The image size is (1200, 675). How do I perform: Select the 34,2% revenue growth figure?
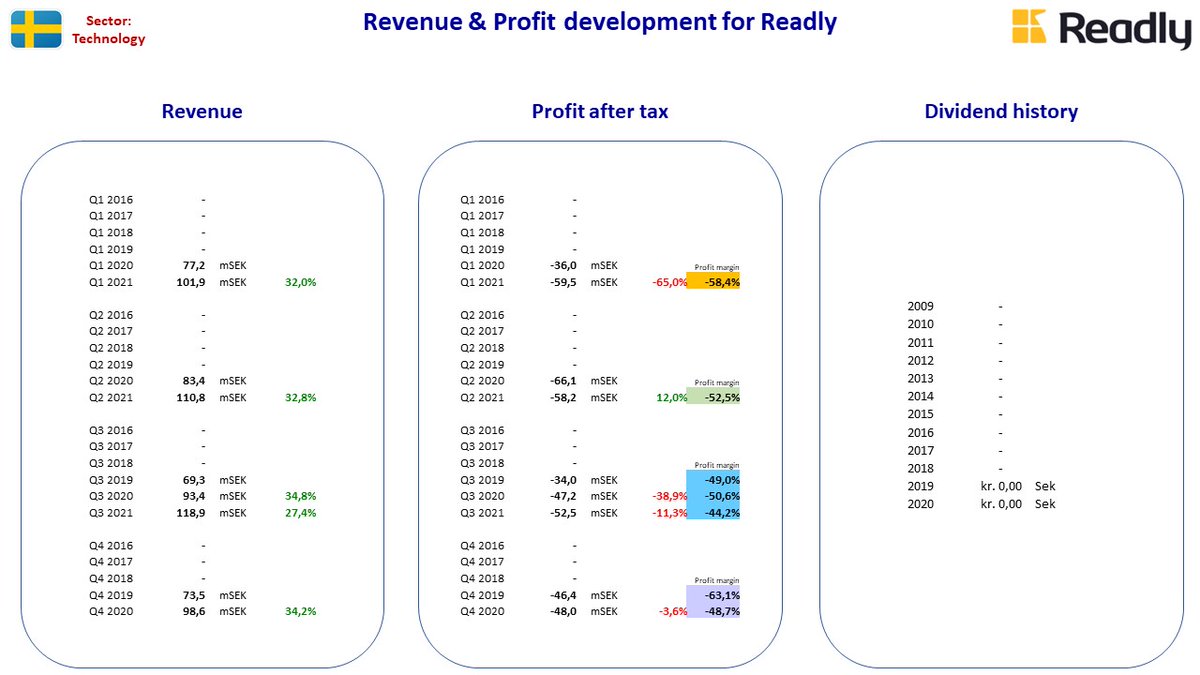300,611
